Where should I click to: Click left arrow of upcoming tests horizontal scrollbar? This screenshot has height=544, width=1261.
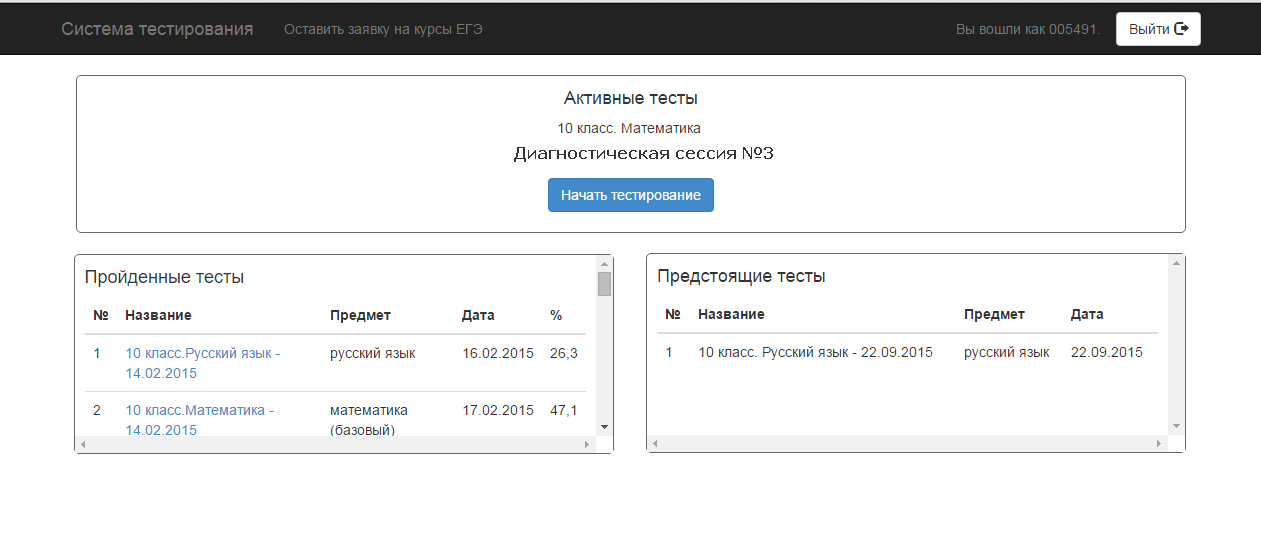(x=655, y=443)
